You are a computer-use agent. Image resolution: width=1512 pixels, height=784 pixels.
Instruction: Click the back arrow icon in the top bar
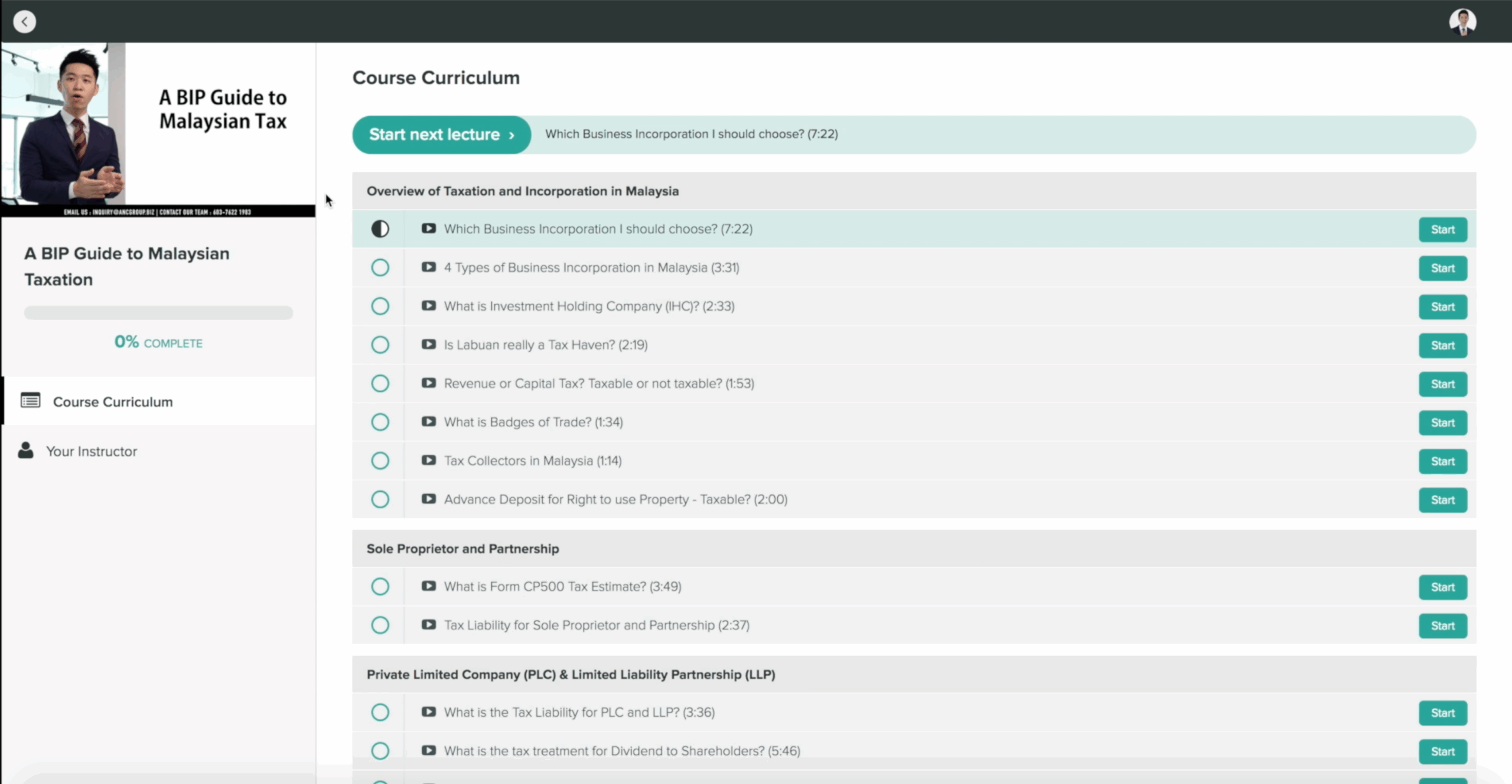(x=24, y=22)
